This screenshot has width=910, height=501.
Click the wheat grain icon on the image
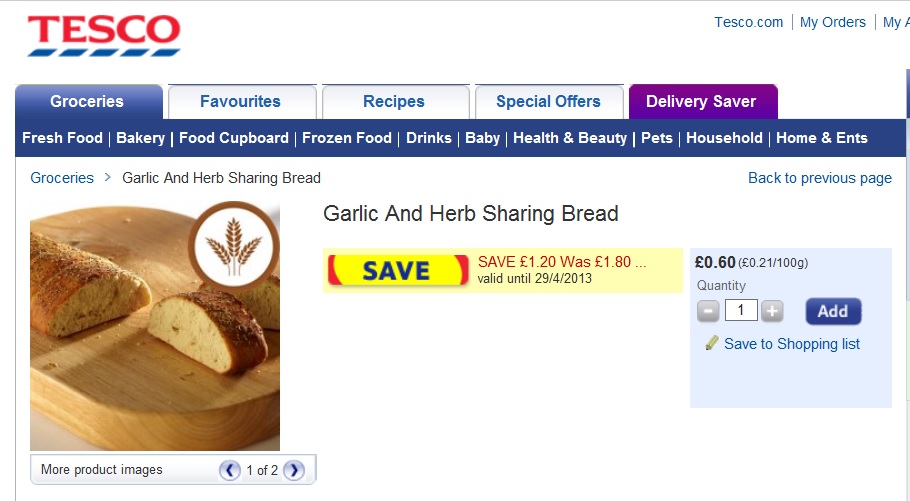[x=234, y=245]
